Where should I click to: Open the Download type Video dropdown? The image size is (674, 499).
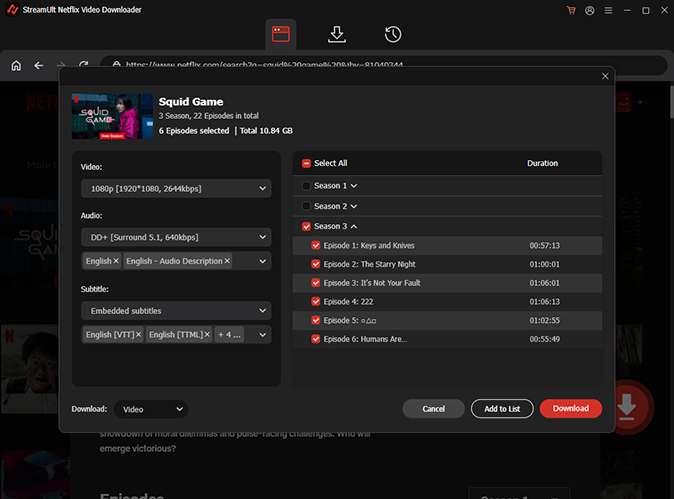(151, 409)
